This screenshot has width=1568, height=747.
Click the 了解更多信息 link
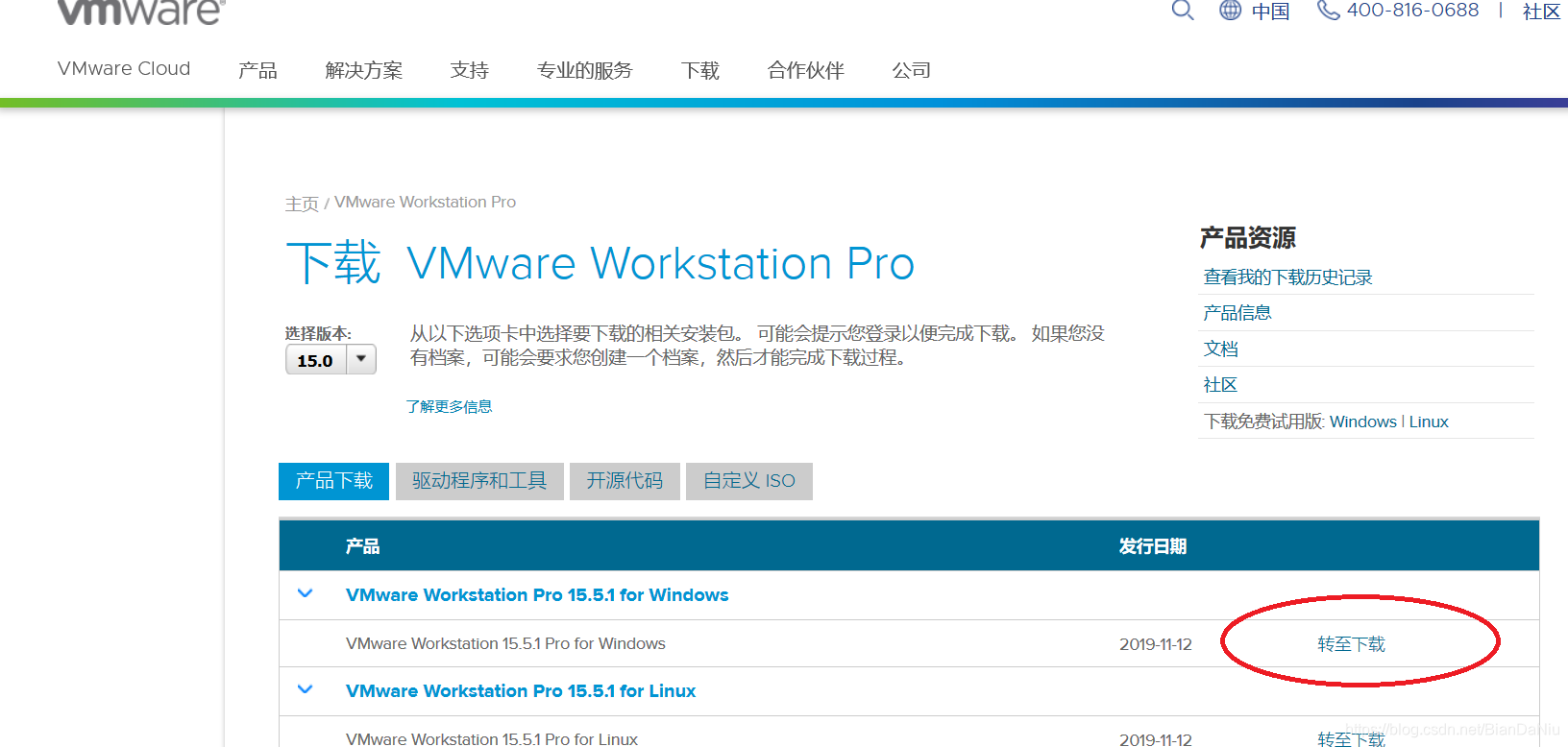(449, 406)
